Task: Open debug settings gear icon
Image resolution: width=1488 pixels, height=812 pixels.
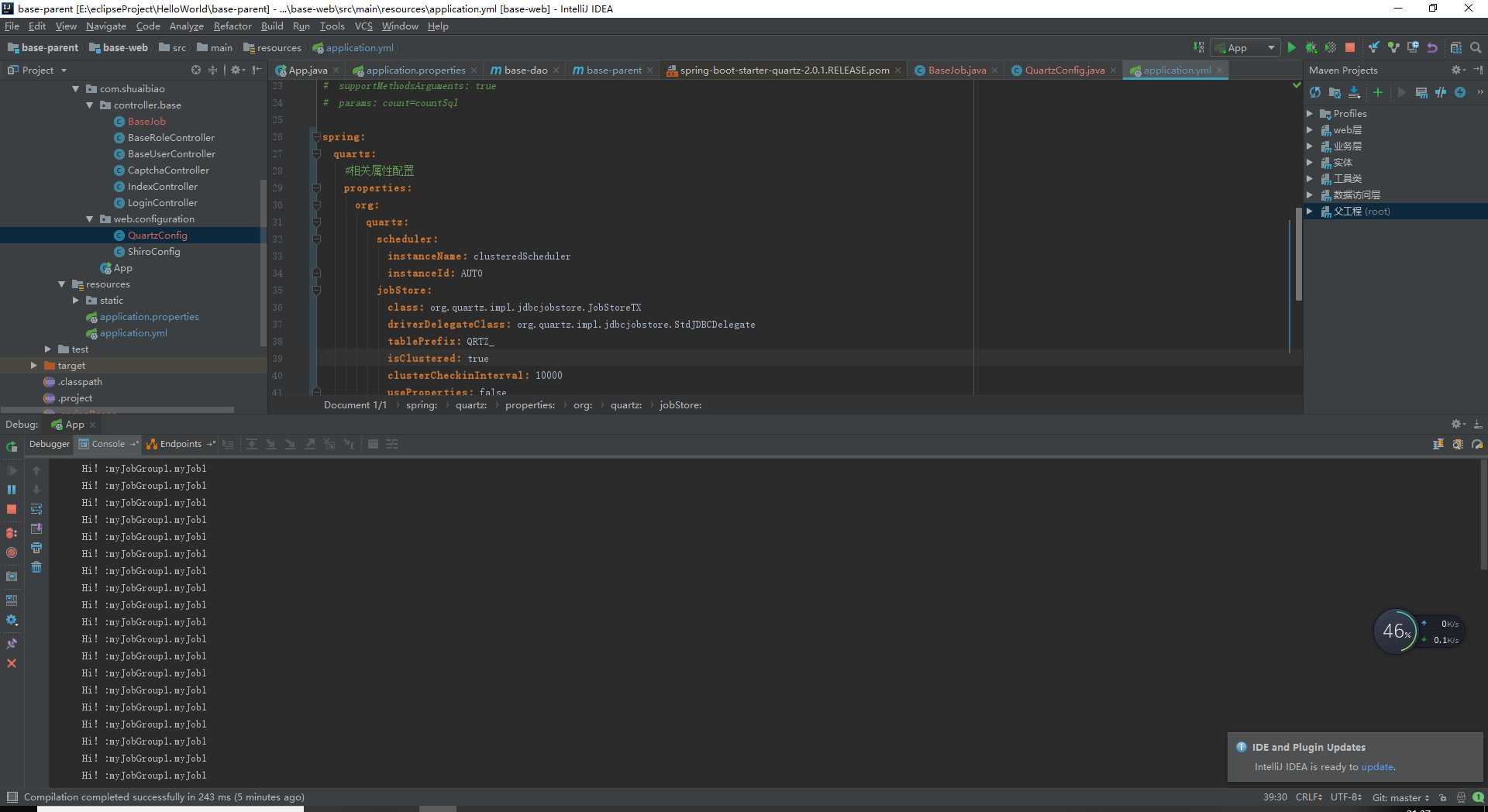Action: 12,620
